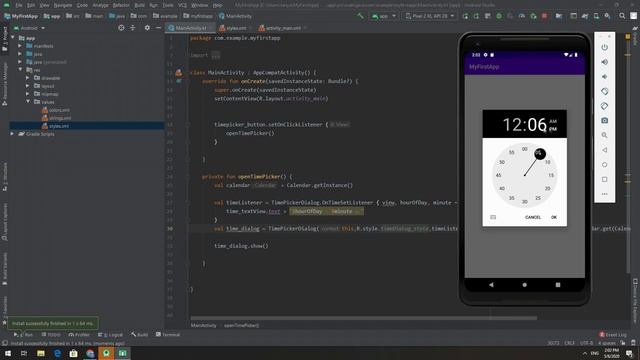Click the editor horizontal scrollbar

(x=363, y=318)
